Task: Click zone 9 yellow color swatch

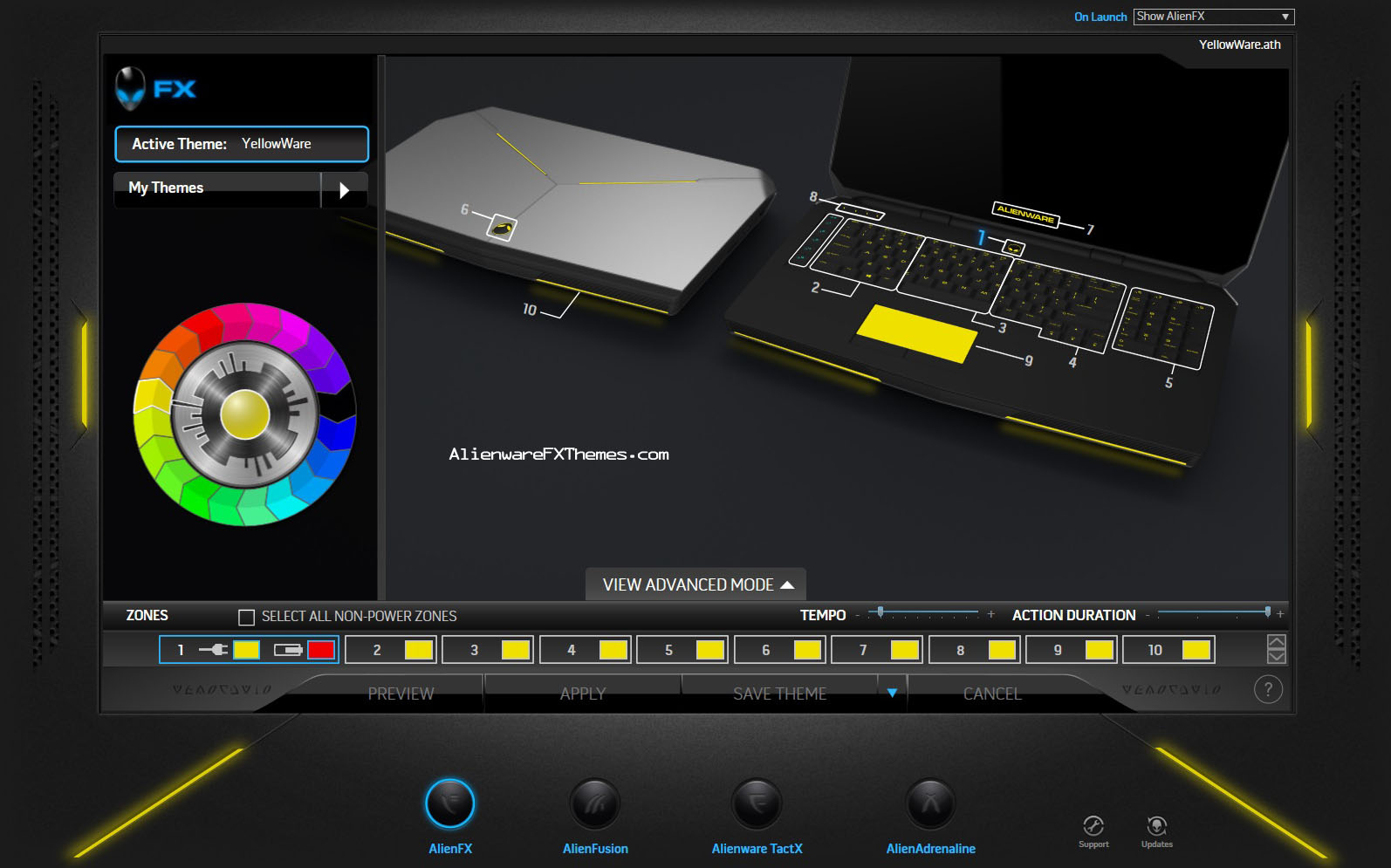Action: 1099,650
